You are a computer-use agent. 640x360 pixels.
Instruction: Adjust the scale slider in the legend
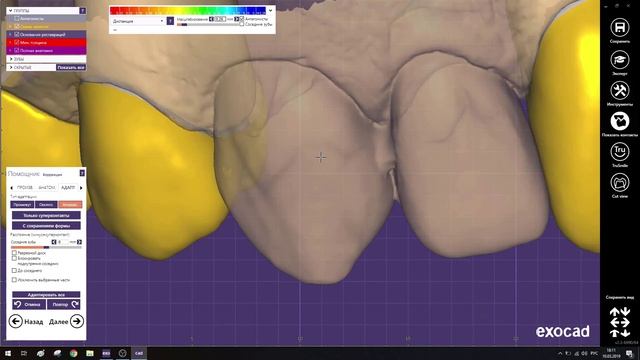tap(208, 24)
